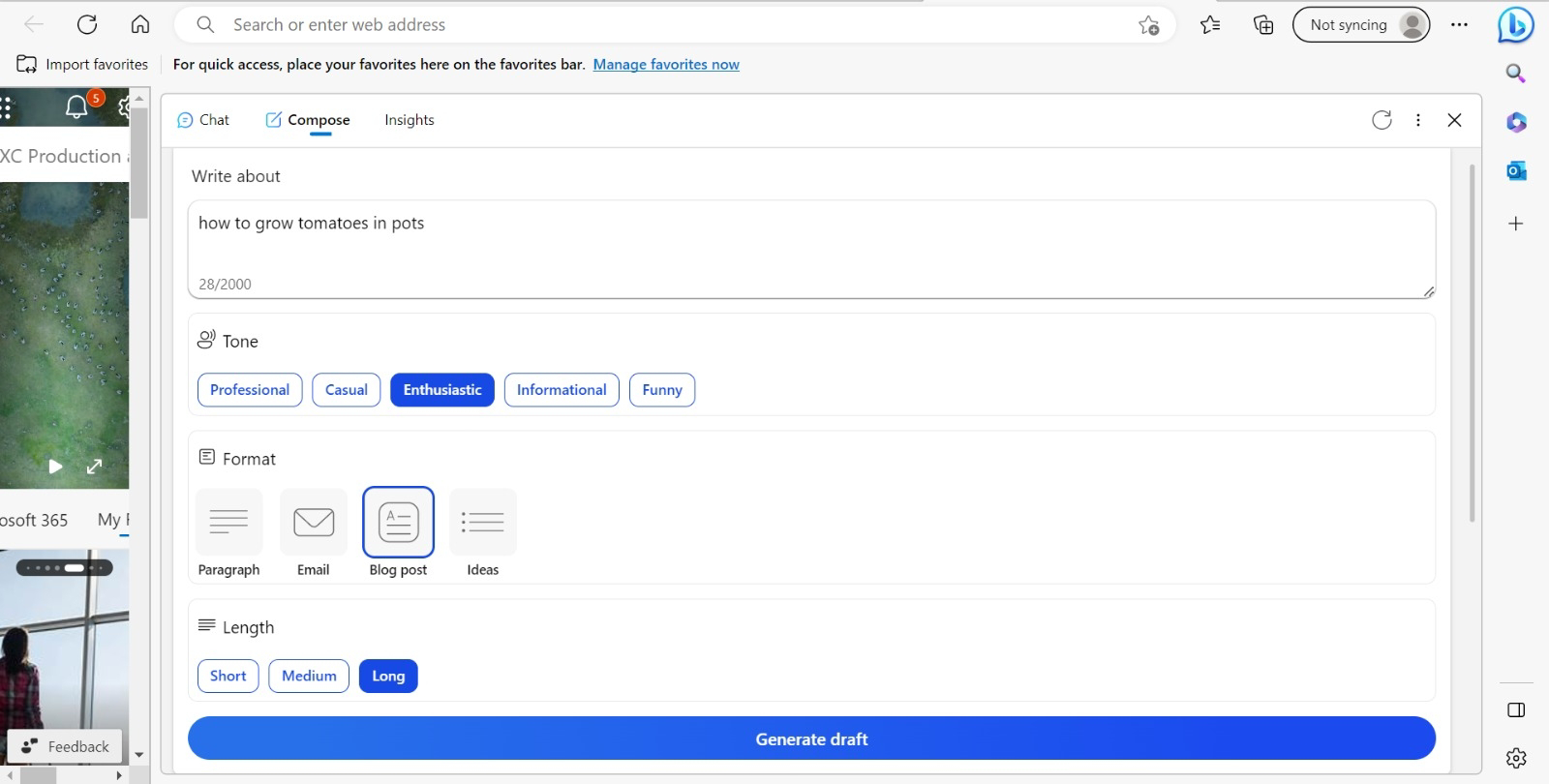Open the Collections icon
This screenshot has height=784, width=1549.
tap(1263, 25)
